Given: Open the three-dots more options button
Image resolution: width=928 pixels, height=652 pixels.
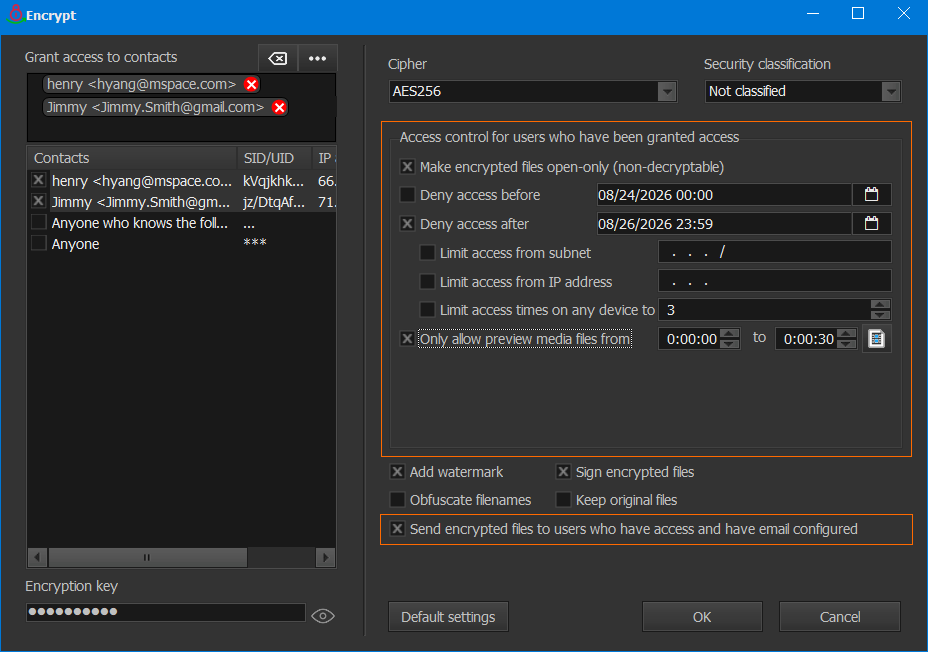Looking at the screenshot, I should click(x=318, y=58).
